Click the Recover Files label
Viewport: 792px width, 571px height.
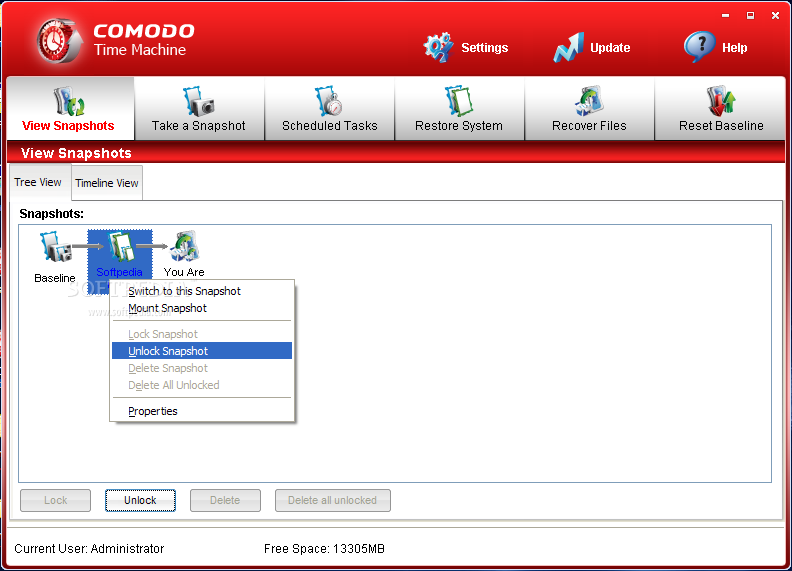[x=589, y=126]
